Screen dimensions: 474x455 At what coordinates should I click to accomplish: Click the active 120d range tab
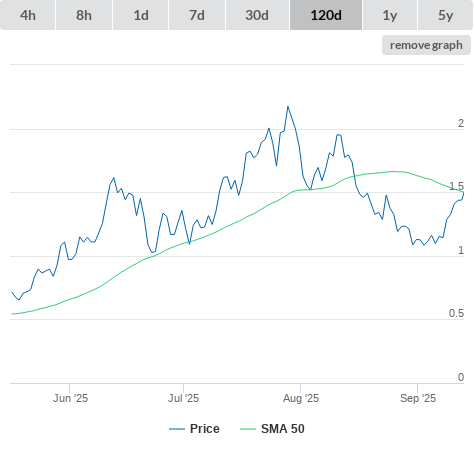[x=326, y=15]
